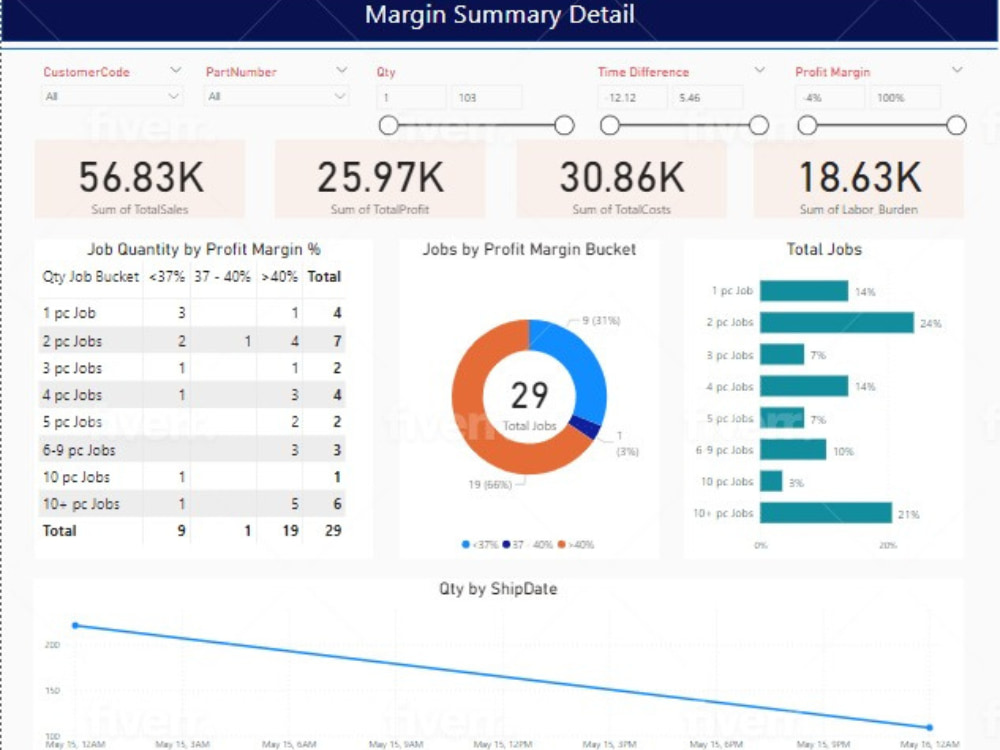Expand Time Difference slicer chevron

pos(759,70)
